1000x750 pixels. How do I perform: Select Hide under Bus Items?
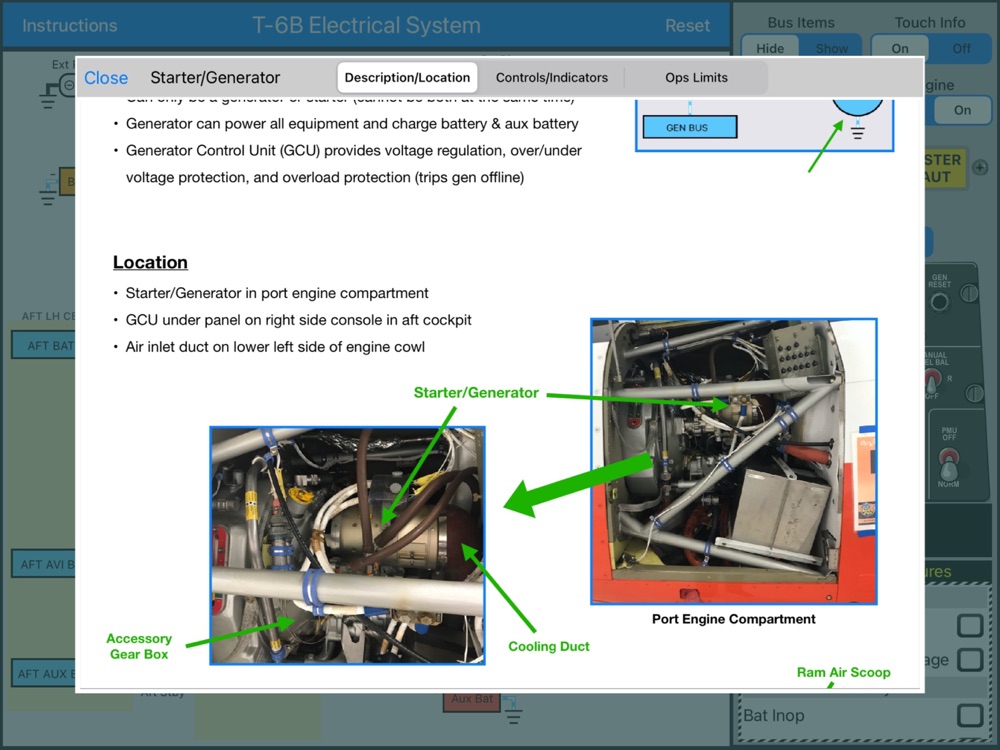click(770, 48)
